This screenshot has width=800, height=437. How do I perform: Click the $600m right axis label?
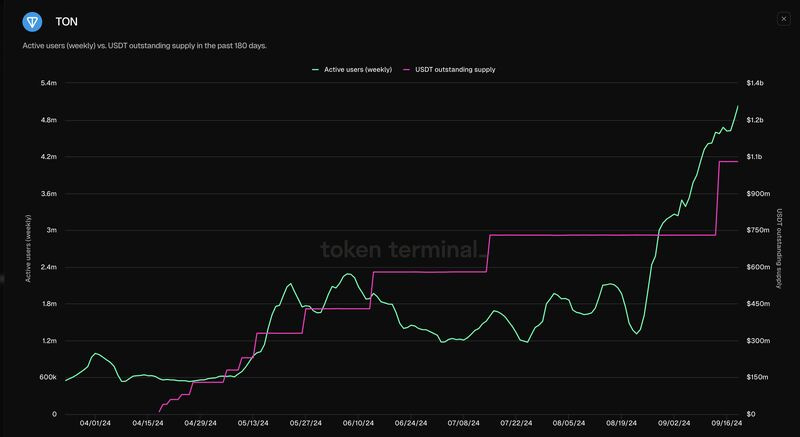pyautogui.click(x=758, y=267)
